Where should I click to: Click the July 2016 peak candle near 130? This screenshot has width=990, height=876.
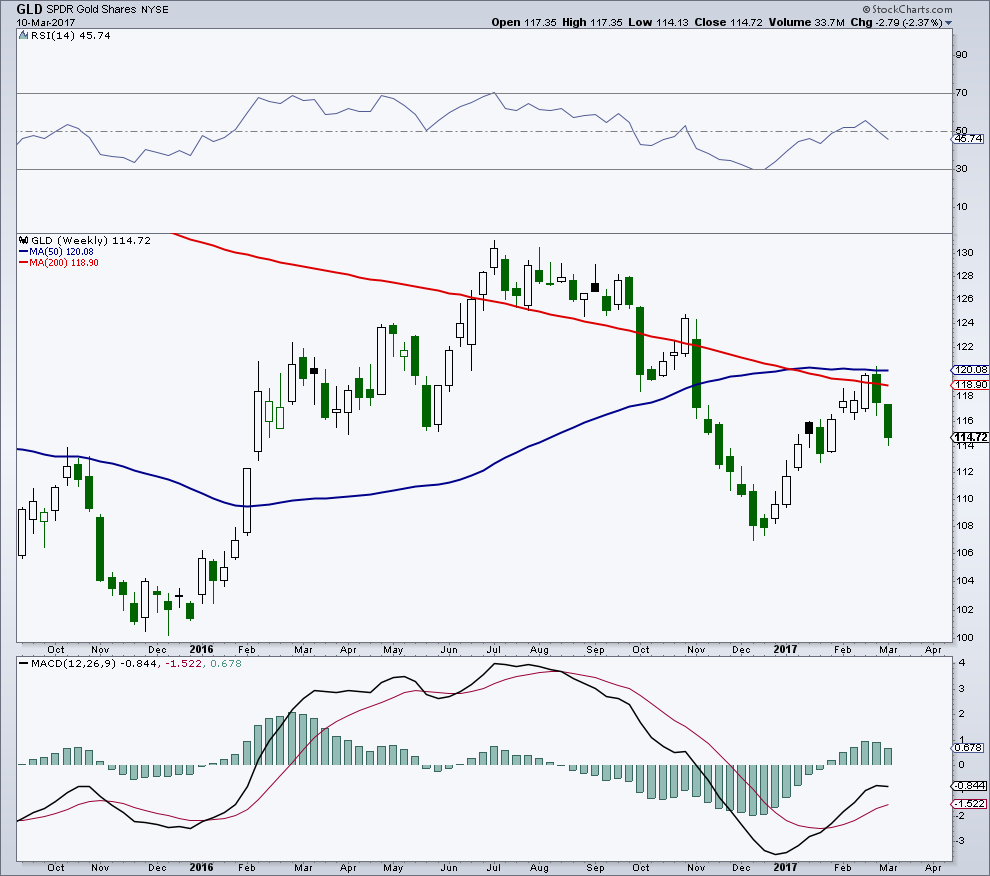(494, 256)
